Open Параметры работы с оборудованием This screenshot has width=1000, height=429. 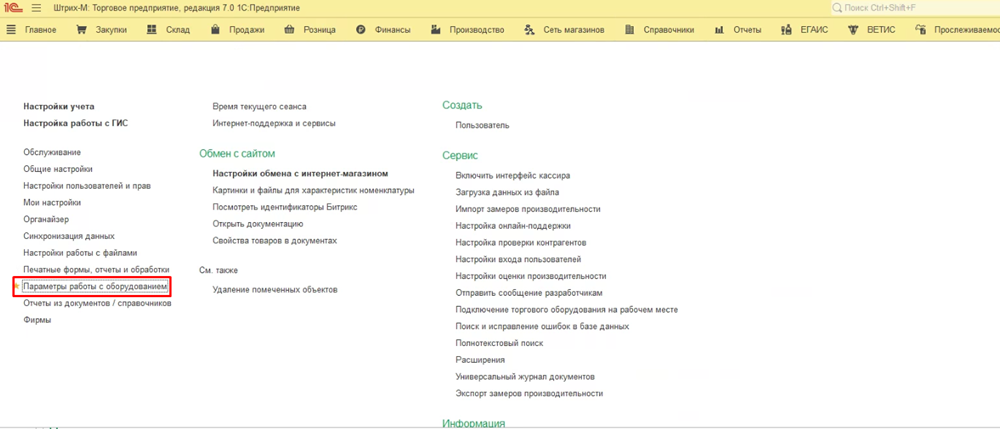(95, 287)
